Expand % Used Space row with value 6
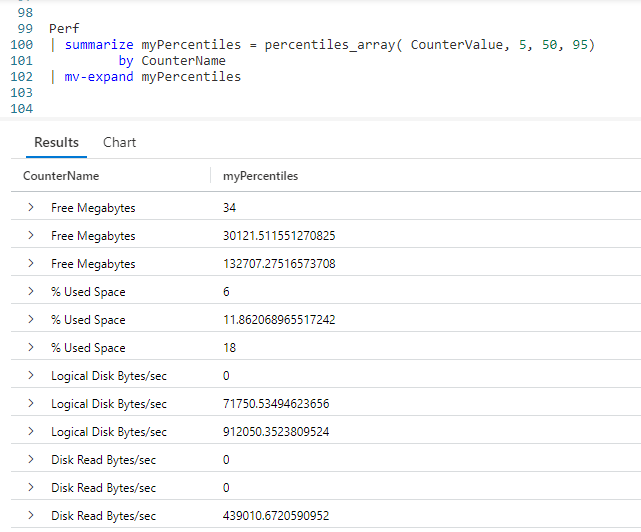Image resolution: width=641 pixels, height=532 pixels. coord(32,292)
